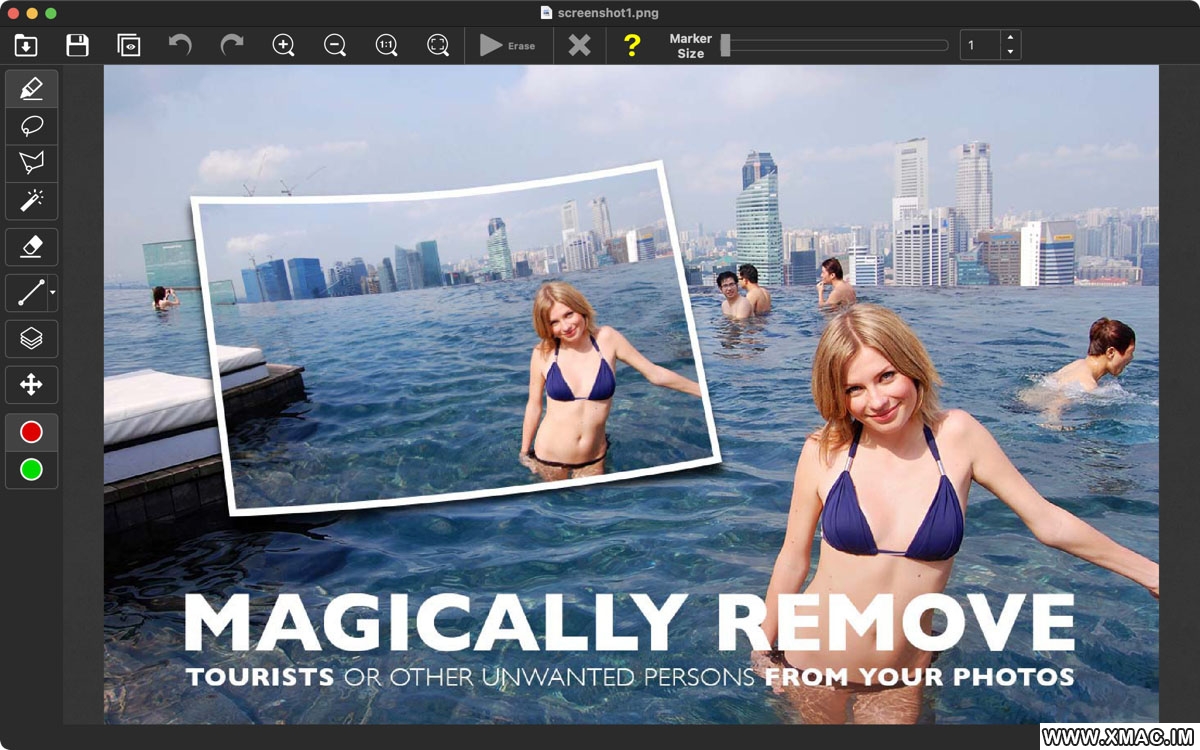The height and width of the screenshot is (750, 1200).
Task: Select the Lasso selection tool
Action: (32, 126)
